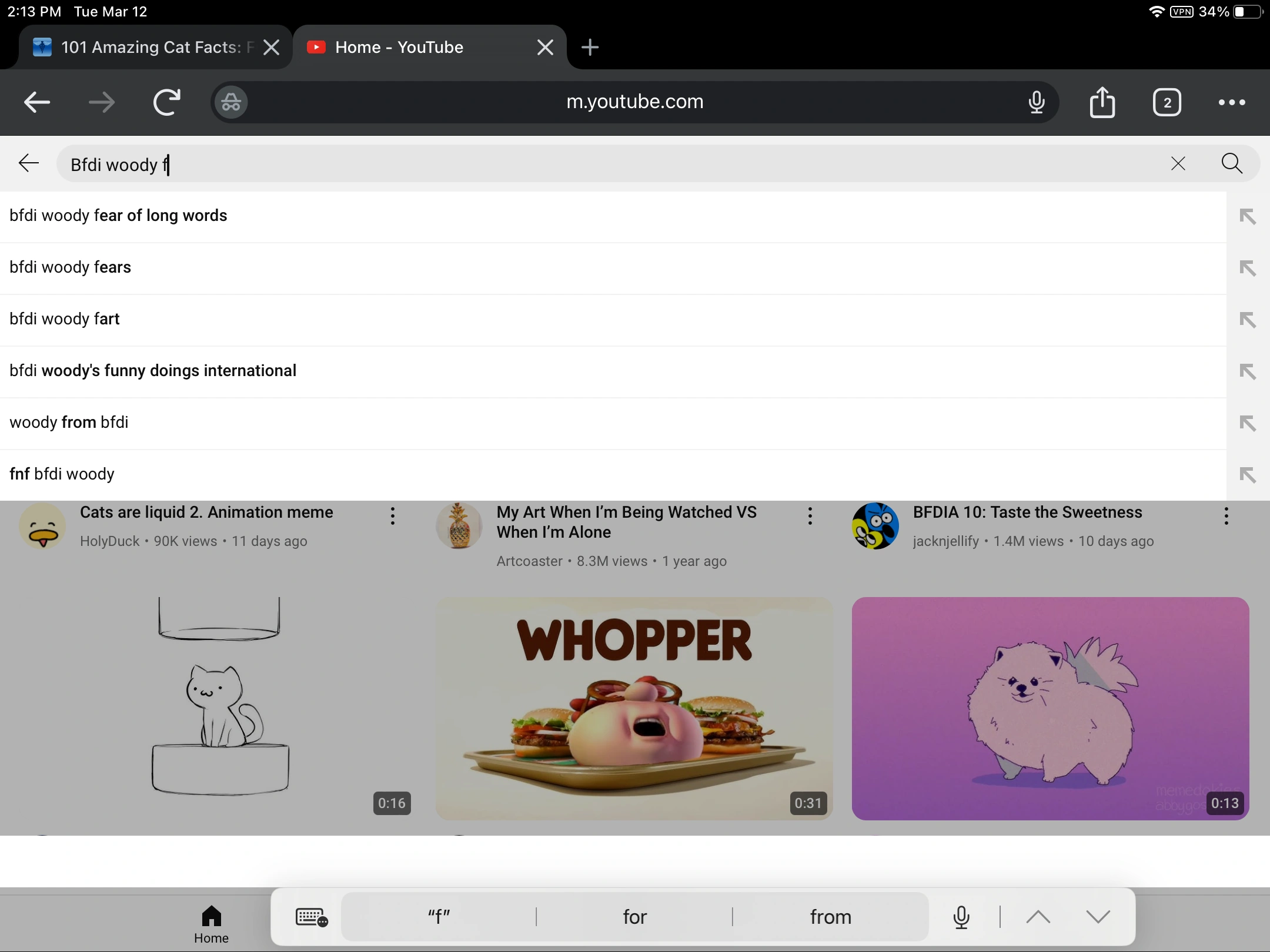Viewport: 1270px width, 952px height.
Task: Open browser three-dot more menu
Action: pyautogui.click(x=1231, y=102)
